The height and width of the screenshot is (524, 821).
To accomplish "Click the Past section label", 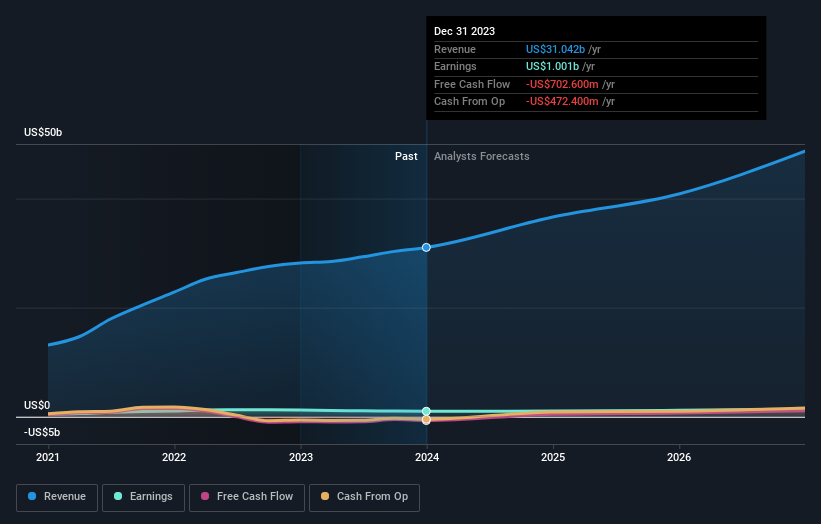I will pyautogui.click(x=406, y=156).
